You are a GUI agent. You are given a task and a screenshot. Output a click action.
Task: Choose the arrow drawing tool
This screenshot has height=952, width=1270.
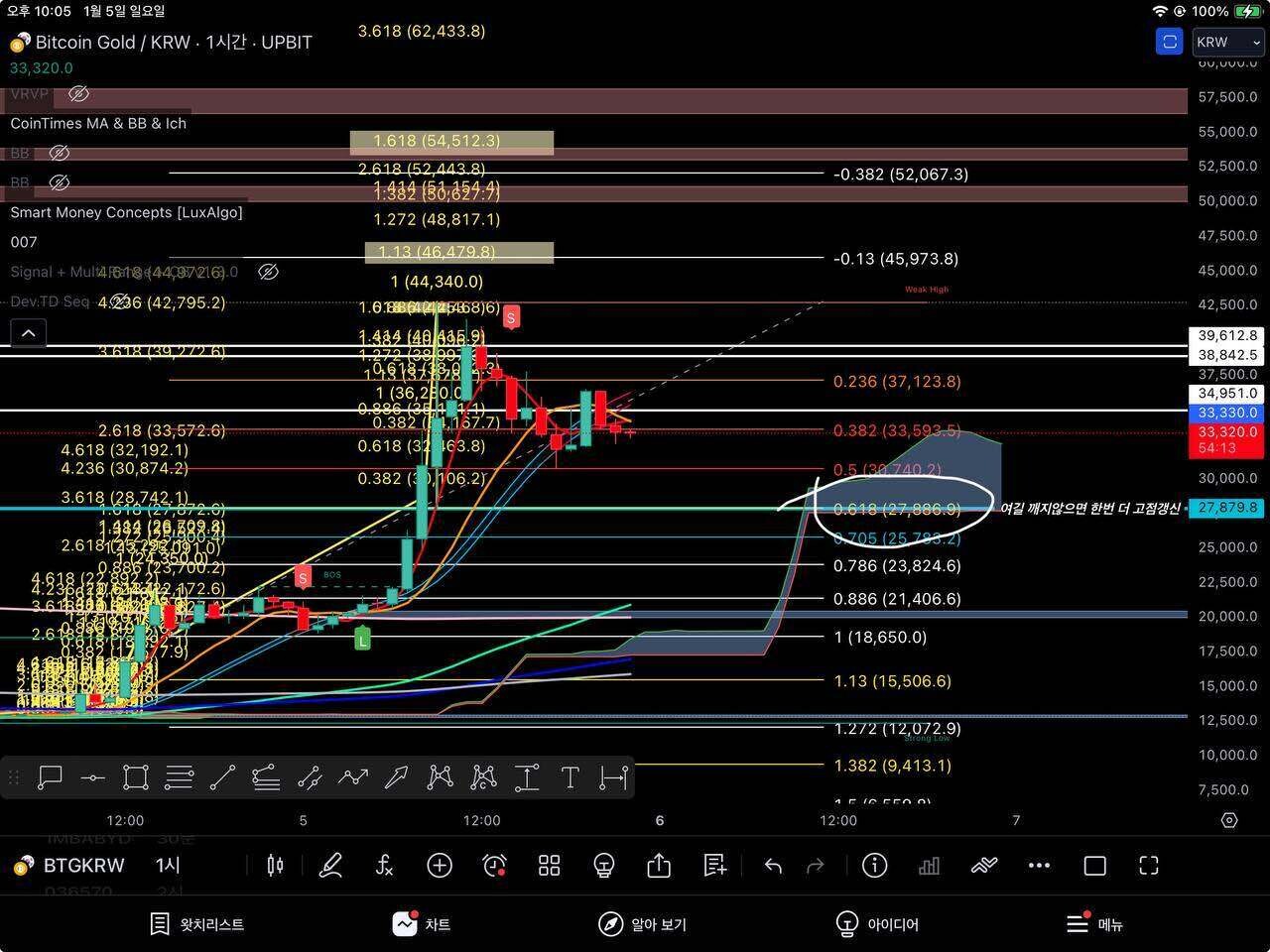pos(396,777)
